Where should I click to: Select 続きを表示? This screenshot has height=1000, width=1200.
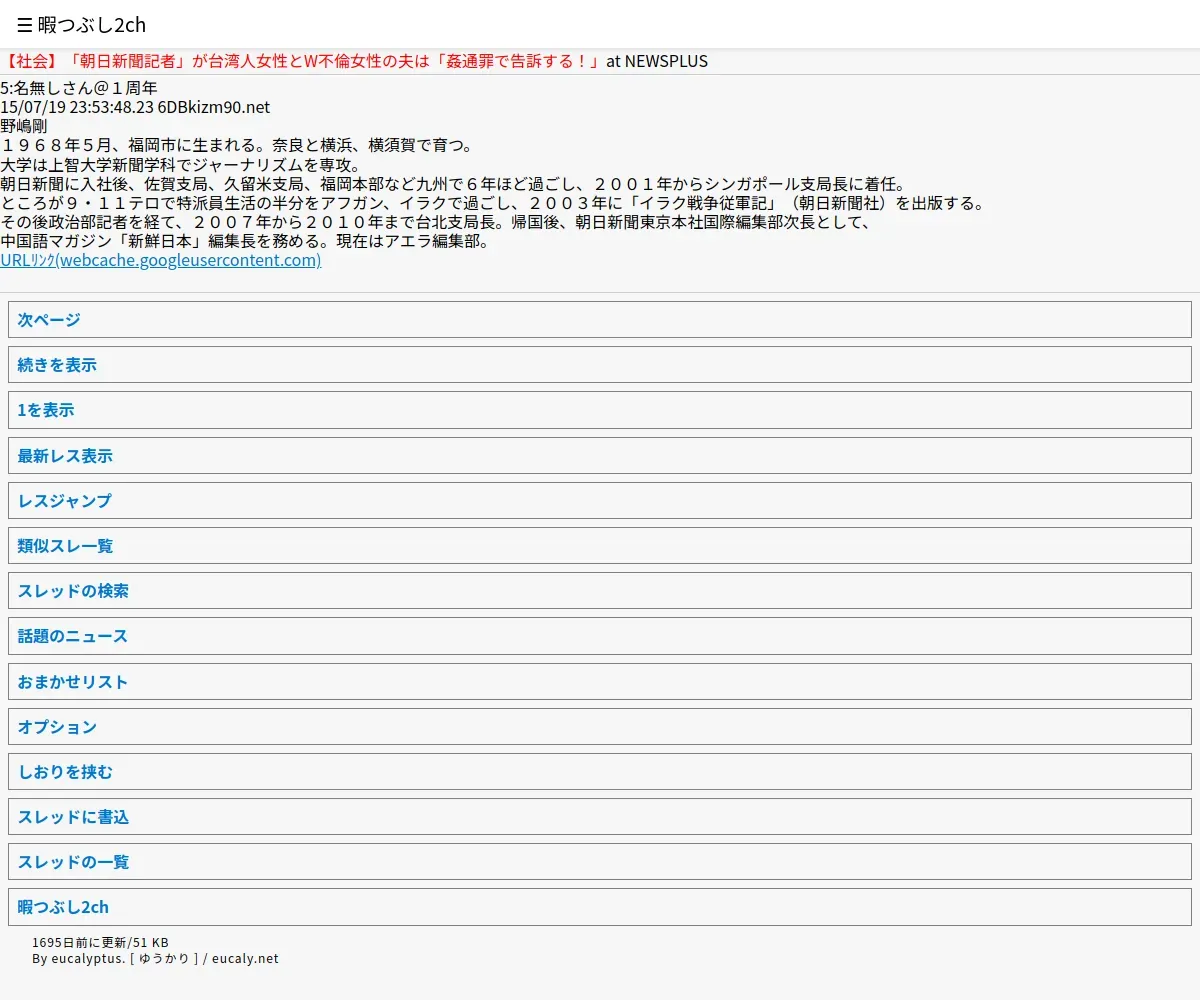point(600,365)
